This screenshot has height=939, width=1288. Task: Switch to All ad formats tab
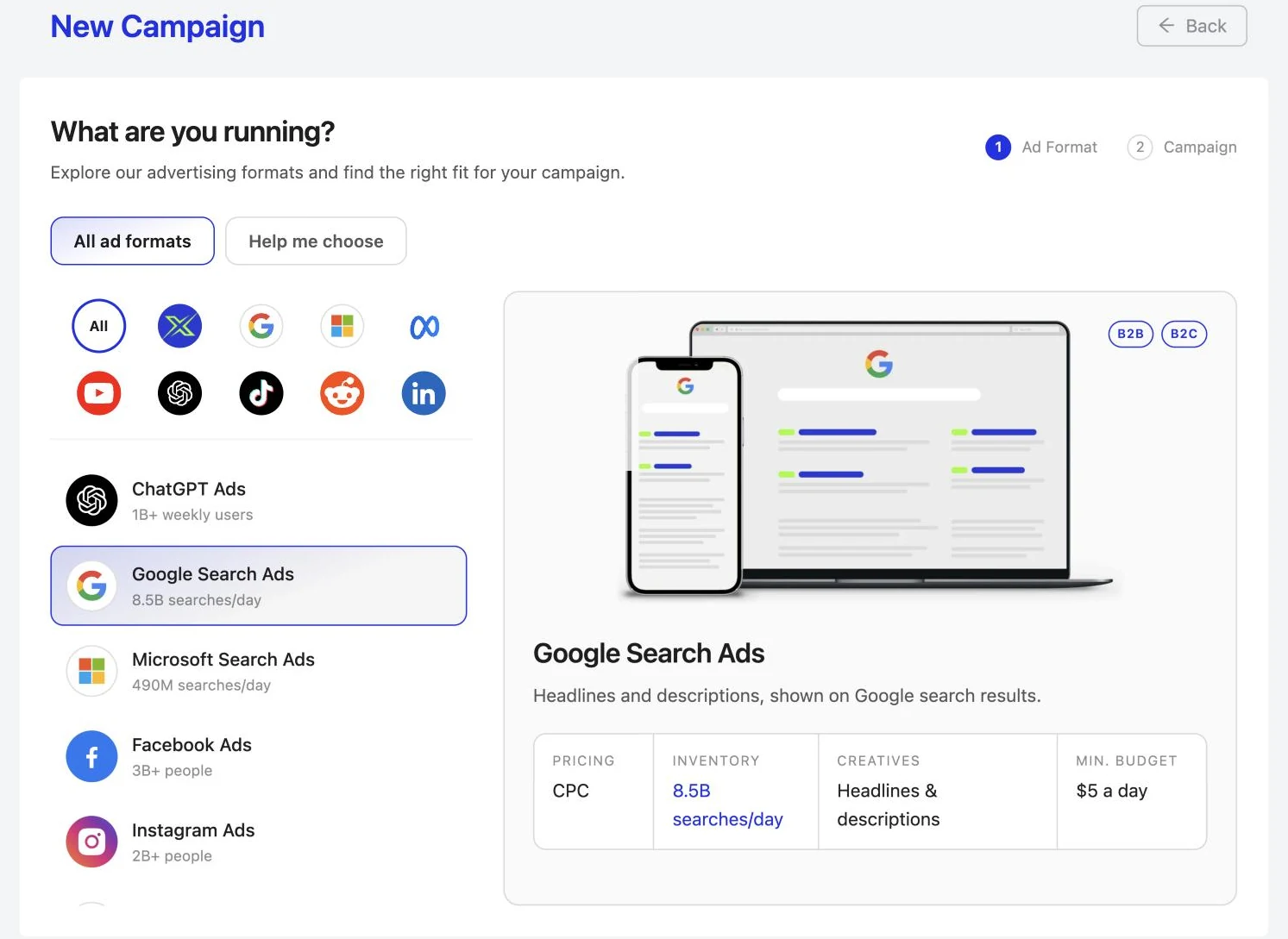pos(132,241)
